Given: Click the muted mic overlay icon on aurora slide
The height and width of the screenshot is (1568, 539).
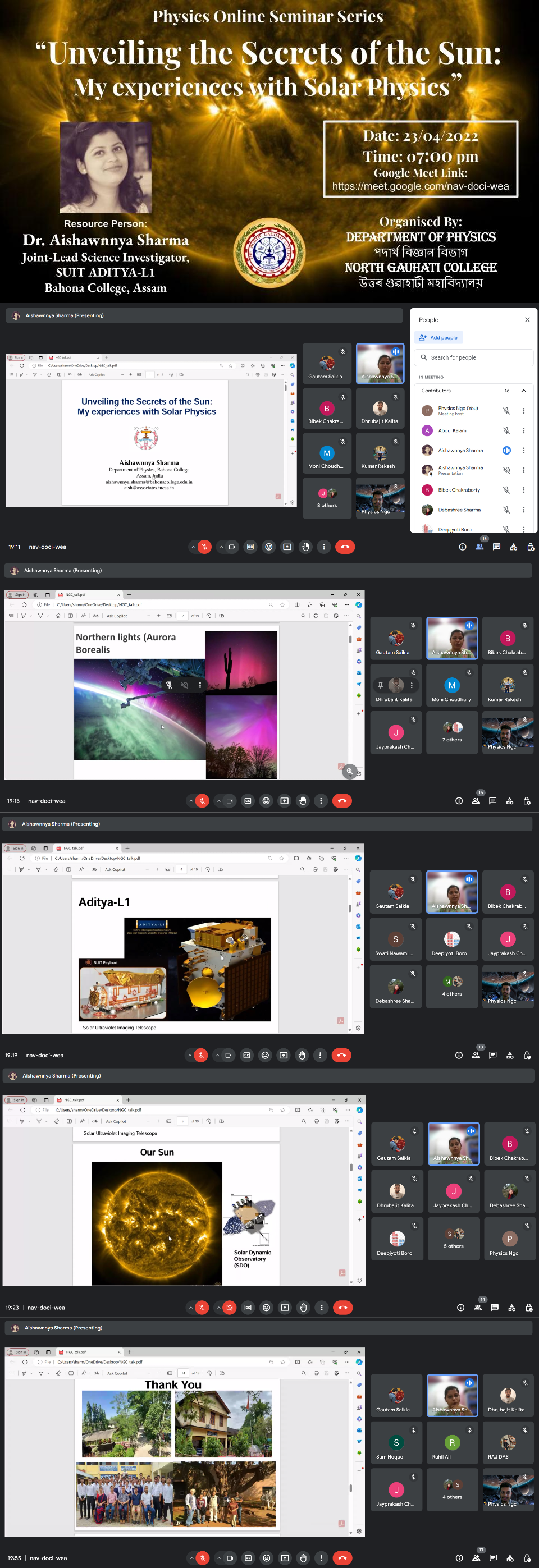Looking at the screenshot, I should 170,685.
